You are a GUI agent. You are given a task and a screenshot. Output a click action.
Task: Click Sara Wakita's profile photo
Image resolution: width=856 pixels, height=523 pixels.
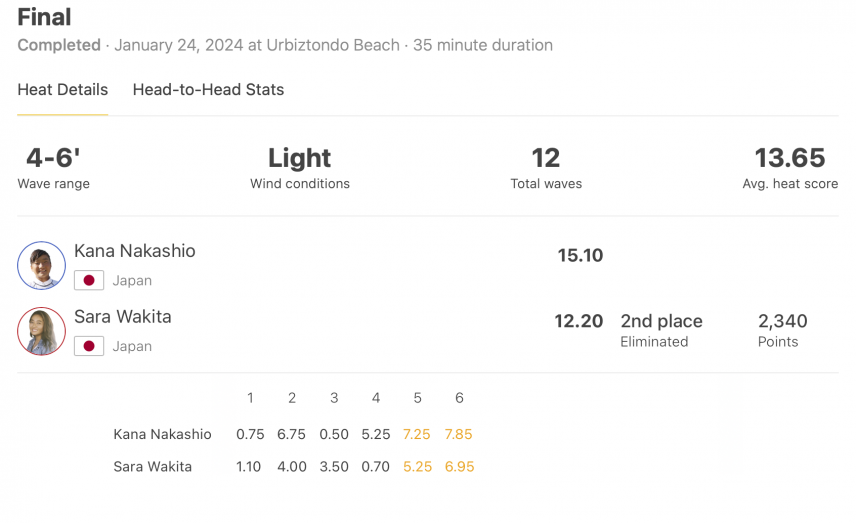pyautogui.click(x=41, y=331)
